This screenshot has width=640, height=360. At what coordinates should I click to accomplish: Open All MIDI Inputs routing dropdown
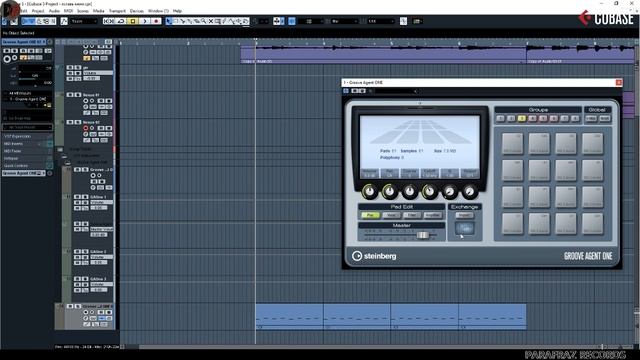(x=27, y=93)
